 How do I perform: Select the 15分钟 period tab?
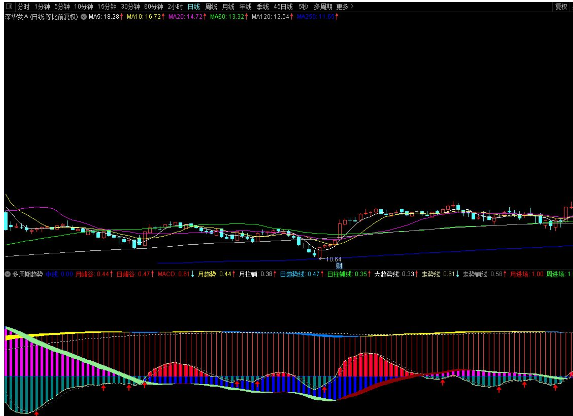(107, 7)
